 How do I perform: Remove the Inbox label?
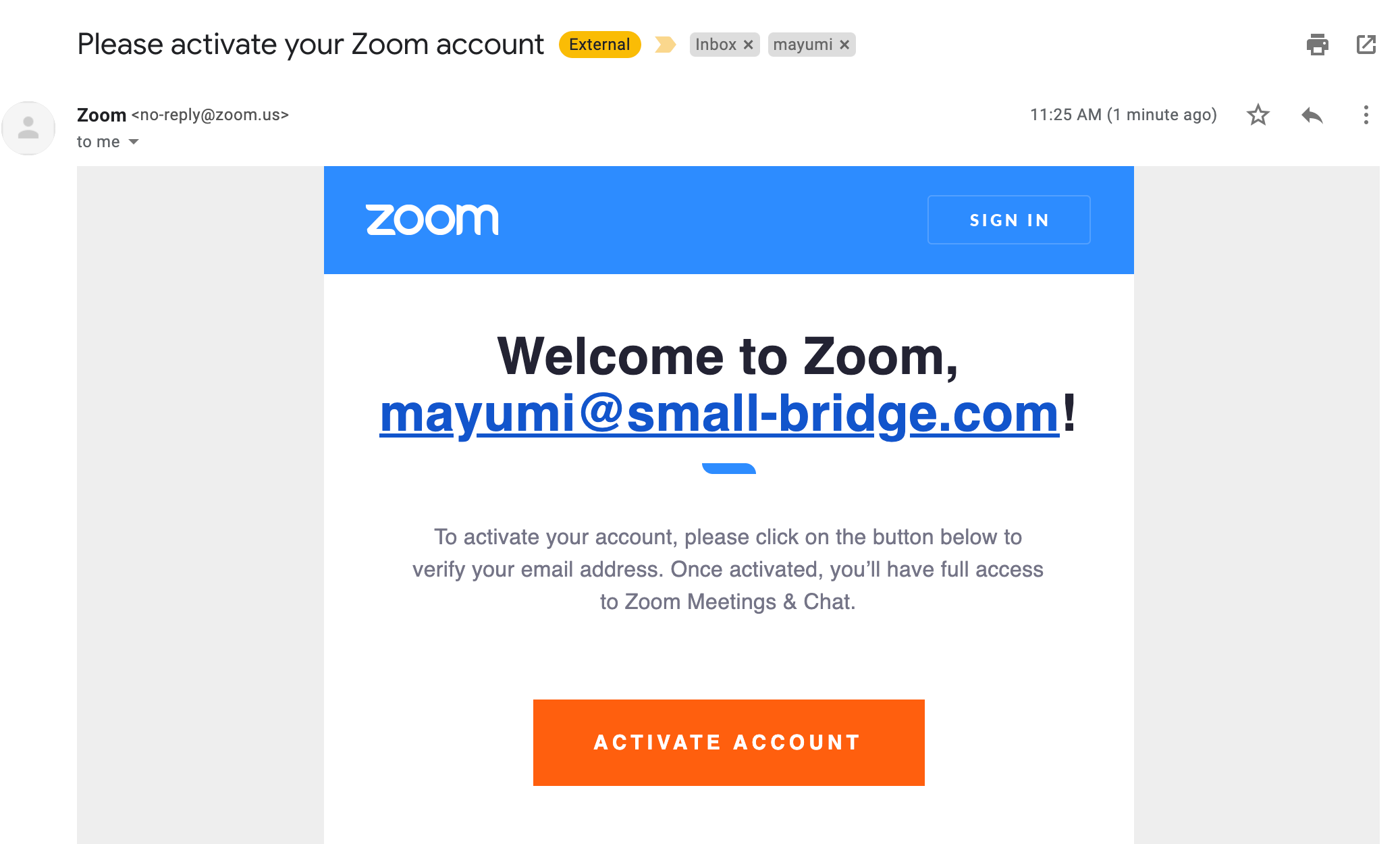(749, 45)
